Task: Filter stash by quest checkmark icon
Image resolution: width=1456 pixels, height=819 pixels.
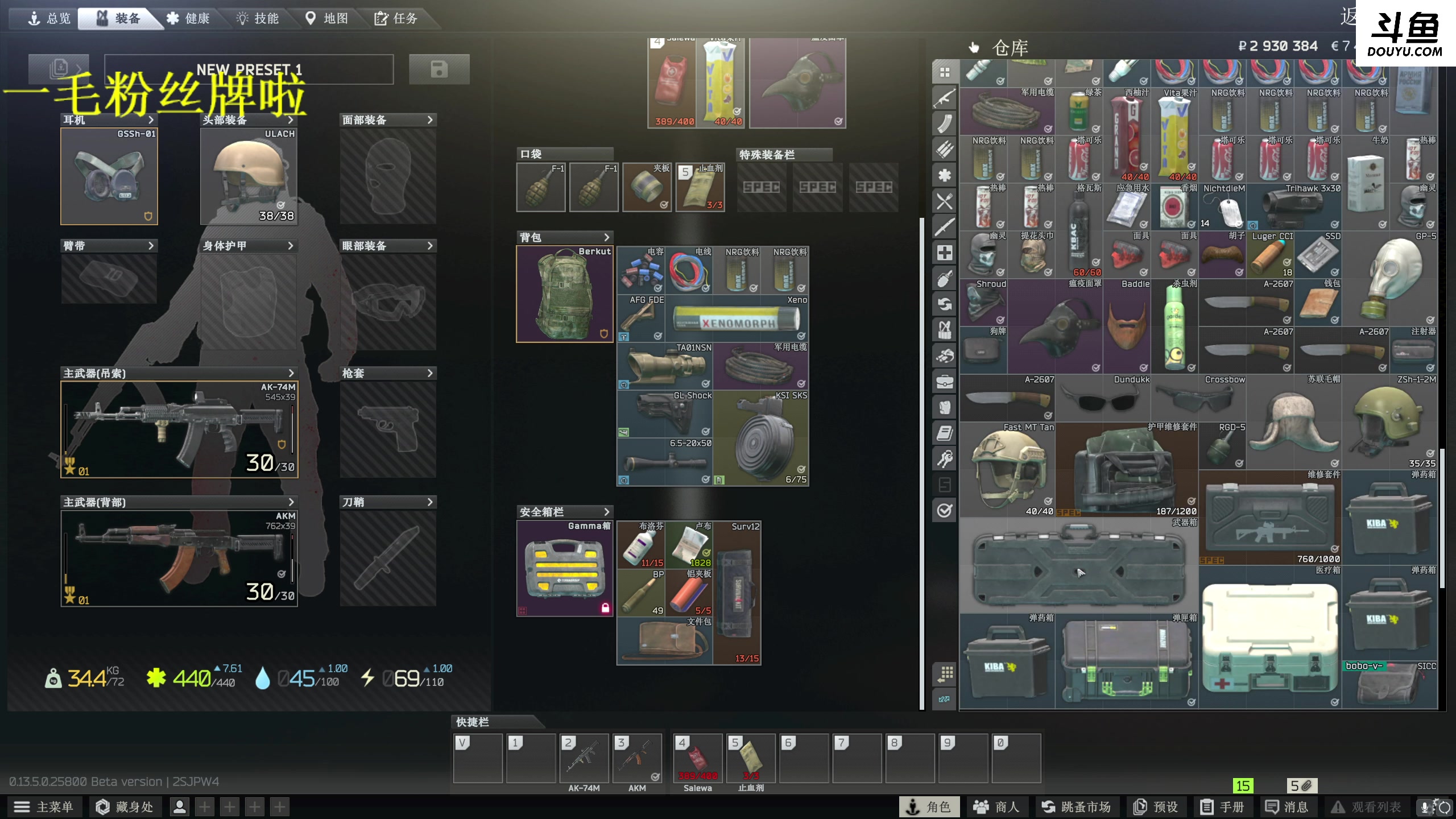Action: tap(945, 510)
